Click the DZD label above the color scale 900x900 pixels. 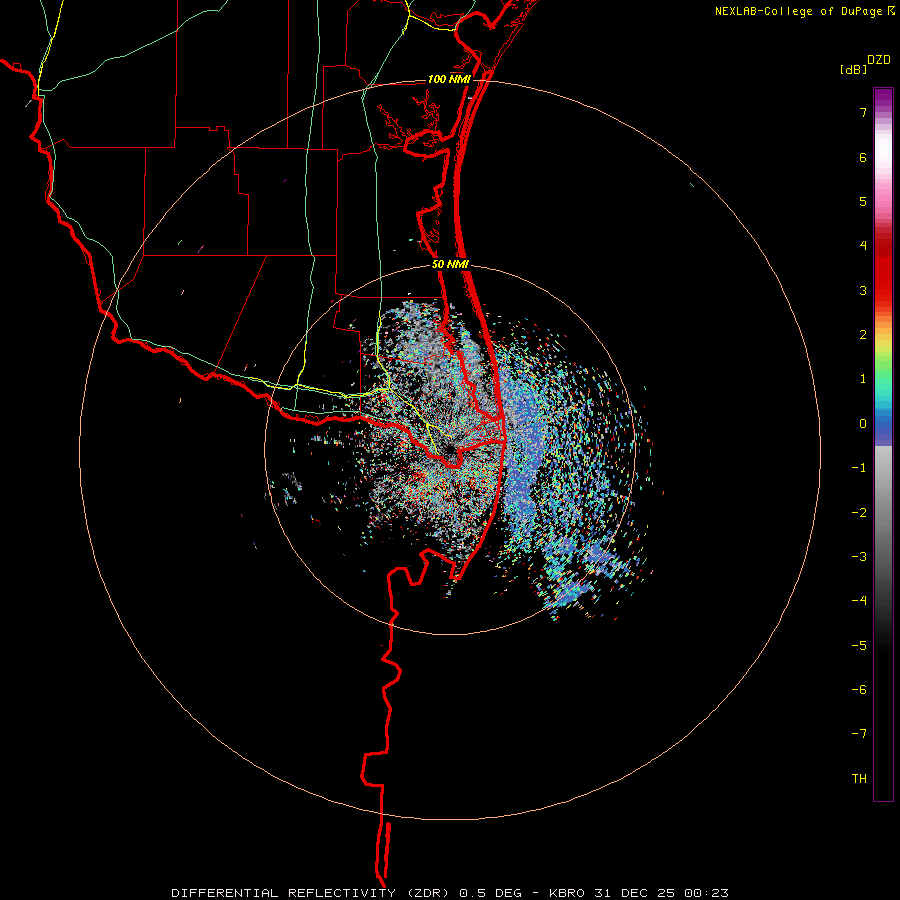pyautogui.click(x=879, y=60)
